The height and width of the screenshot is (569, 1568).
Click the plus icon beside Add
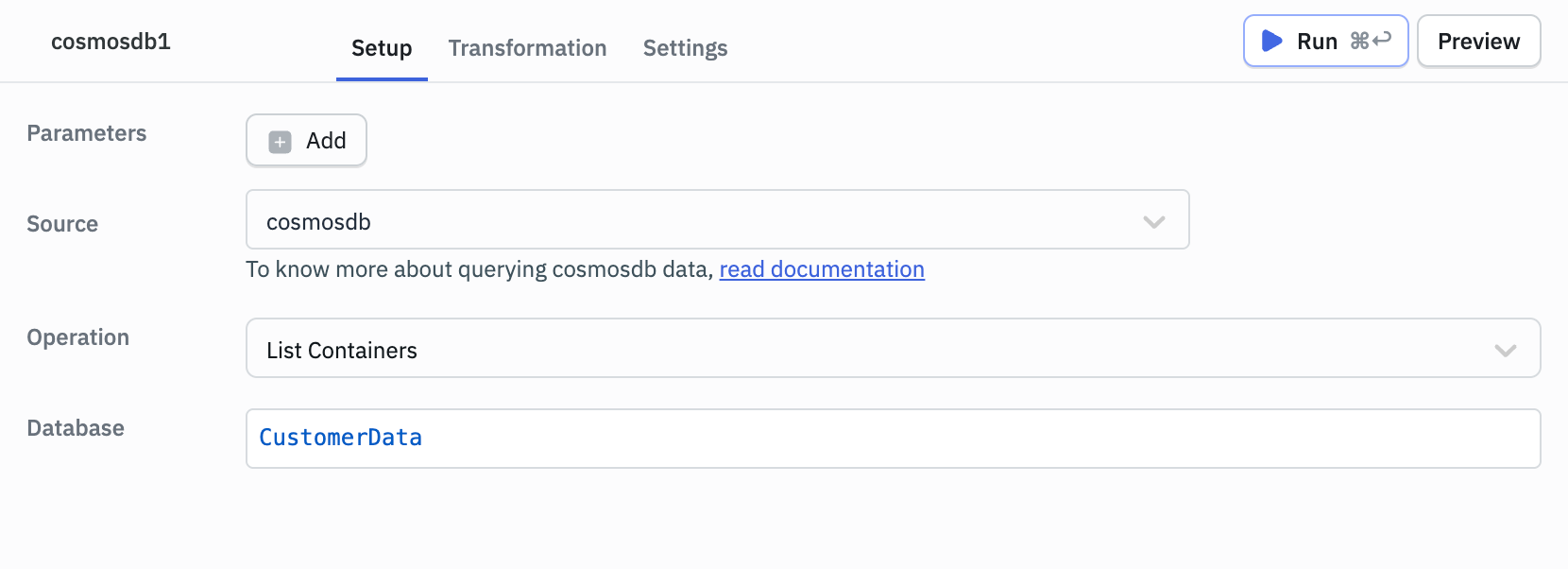[x=281, y=142]
